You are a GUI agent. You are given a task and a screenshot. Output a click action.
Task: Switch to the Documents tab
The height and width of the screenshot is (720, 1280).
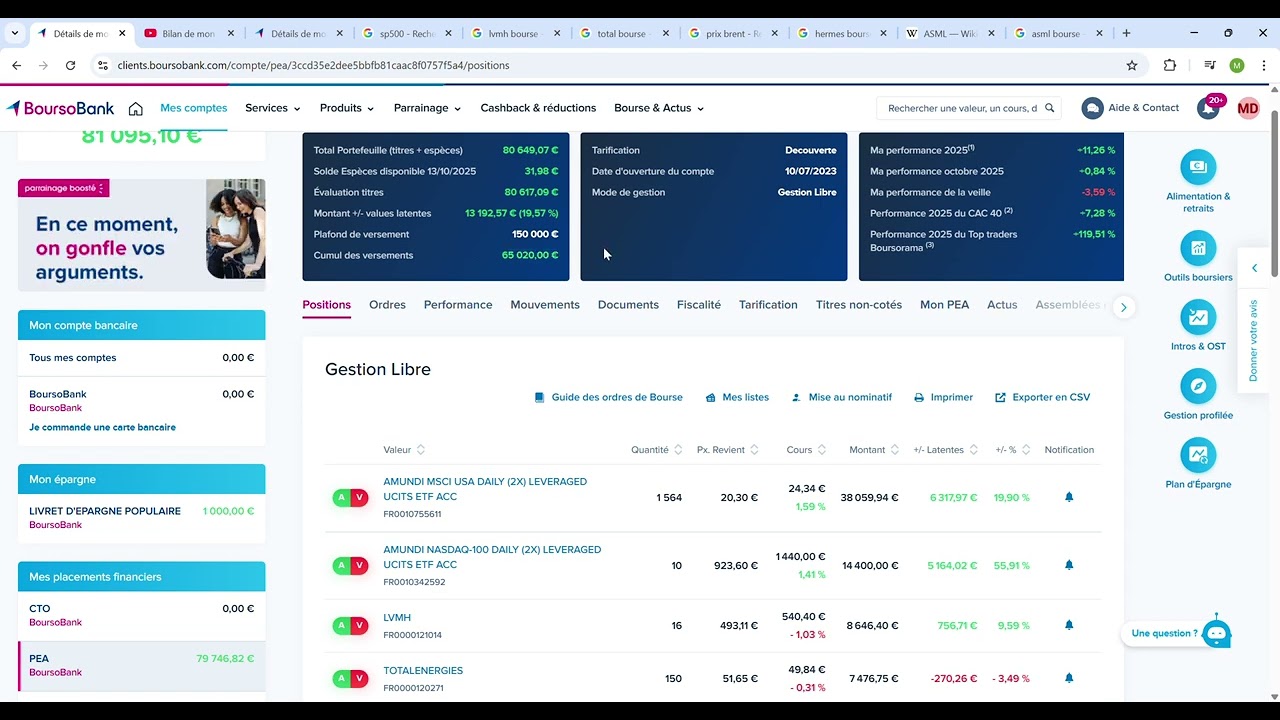tap(628, 305)
